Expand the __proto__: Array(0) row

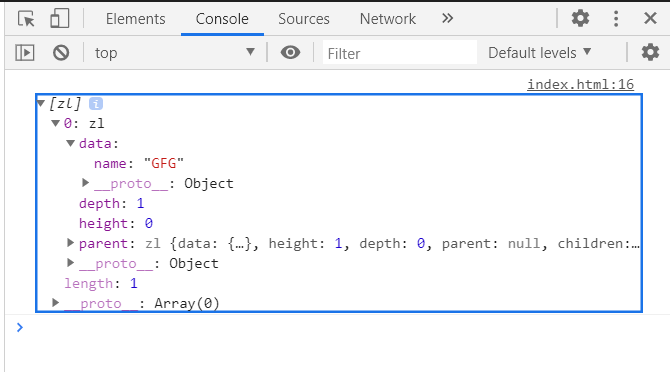click(x=55, y=303)
